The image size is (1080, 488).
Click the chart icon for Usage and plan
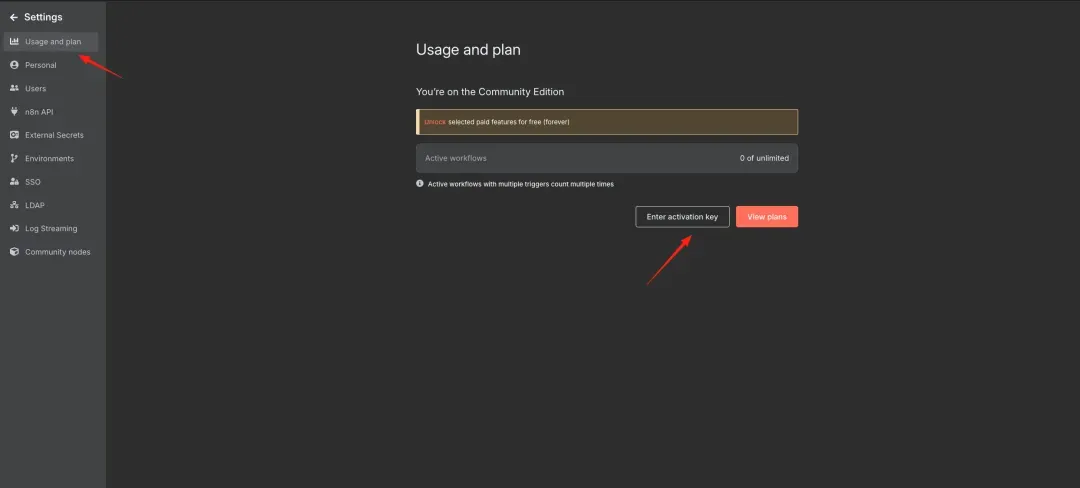click(x=14, y=42)
